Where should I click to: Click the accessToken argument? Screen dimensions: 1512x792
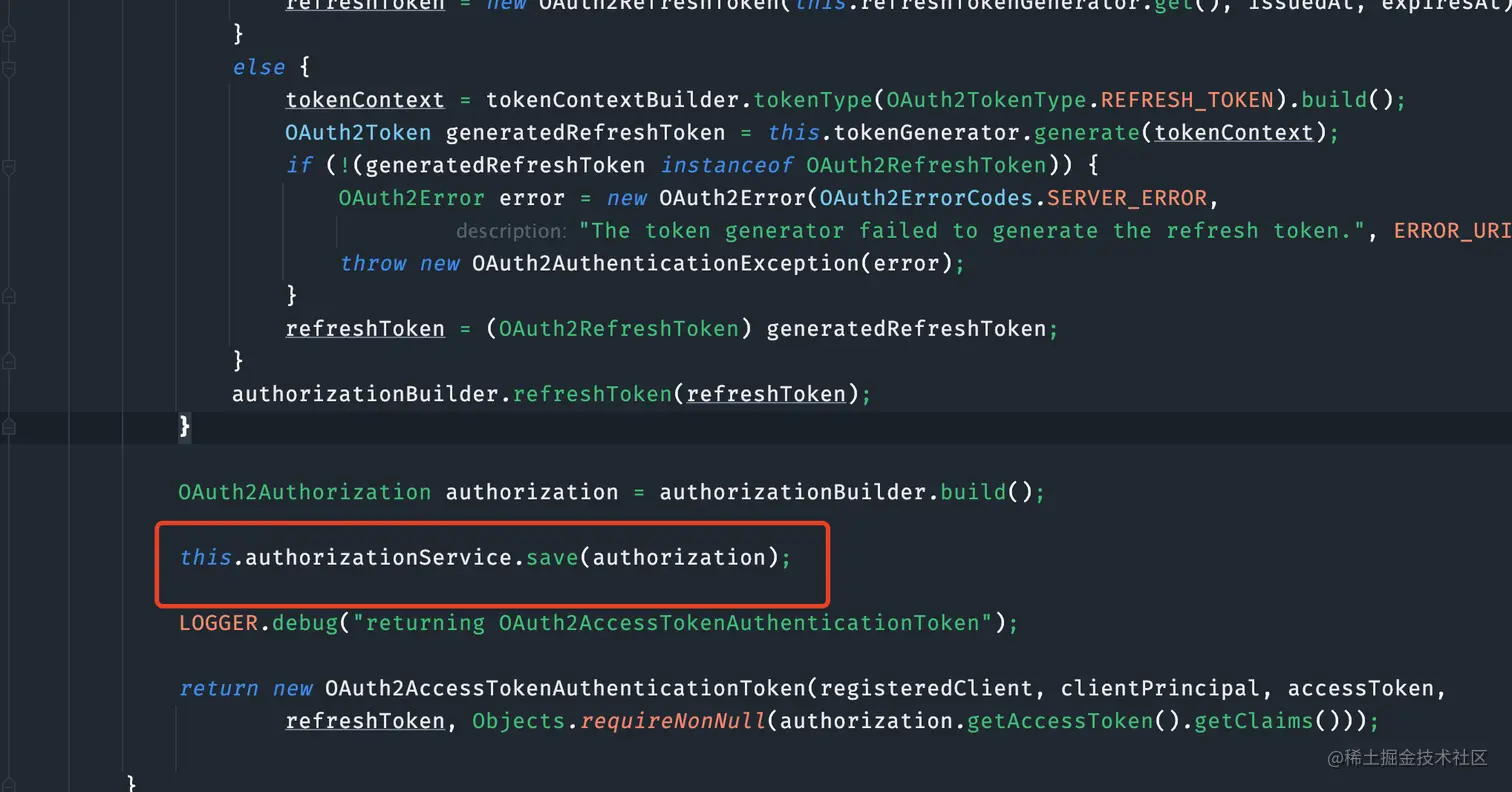[x=1360, y=688]
